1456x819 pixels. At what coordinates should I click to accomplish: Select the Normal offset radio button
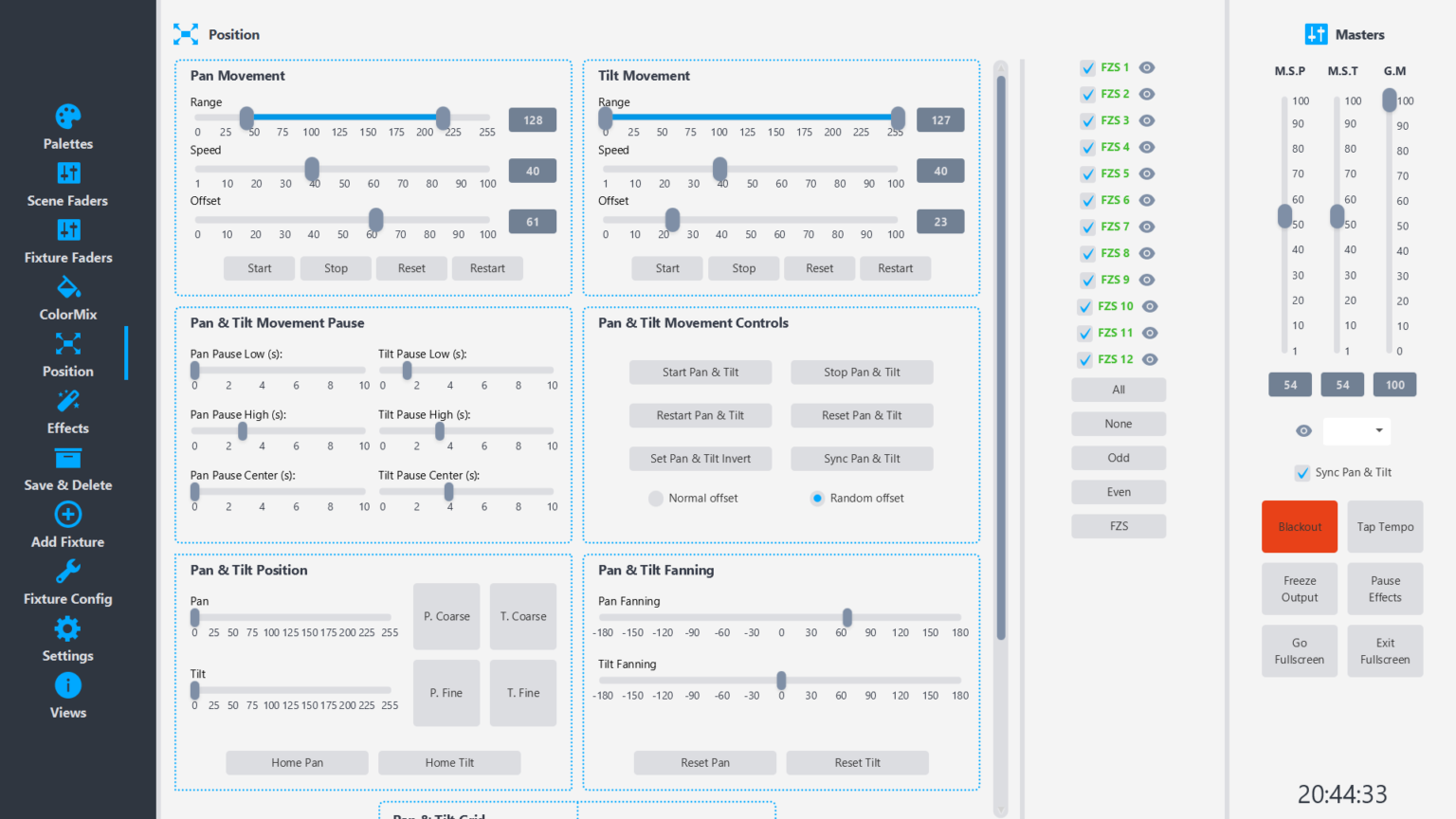coord(655,498)
